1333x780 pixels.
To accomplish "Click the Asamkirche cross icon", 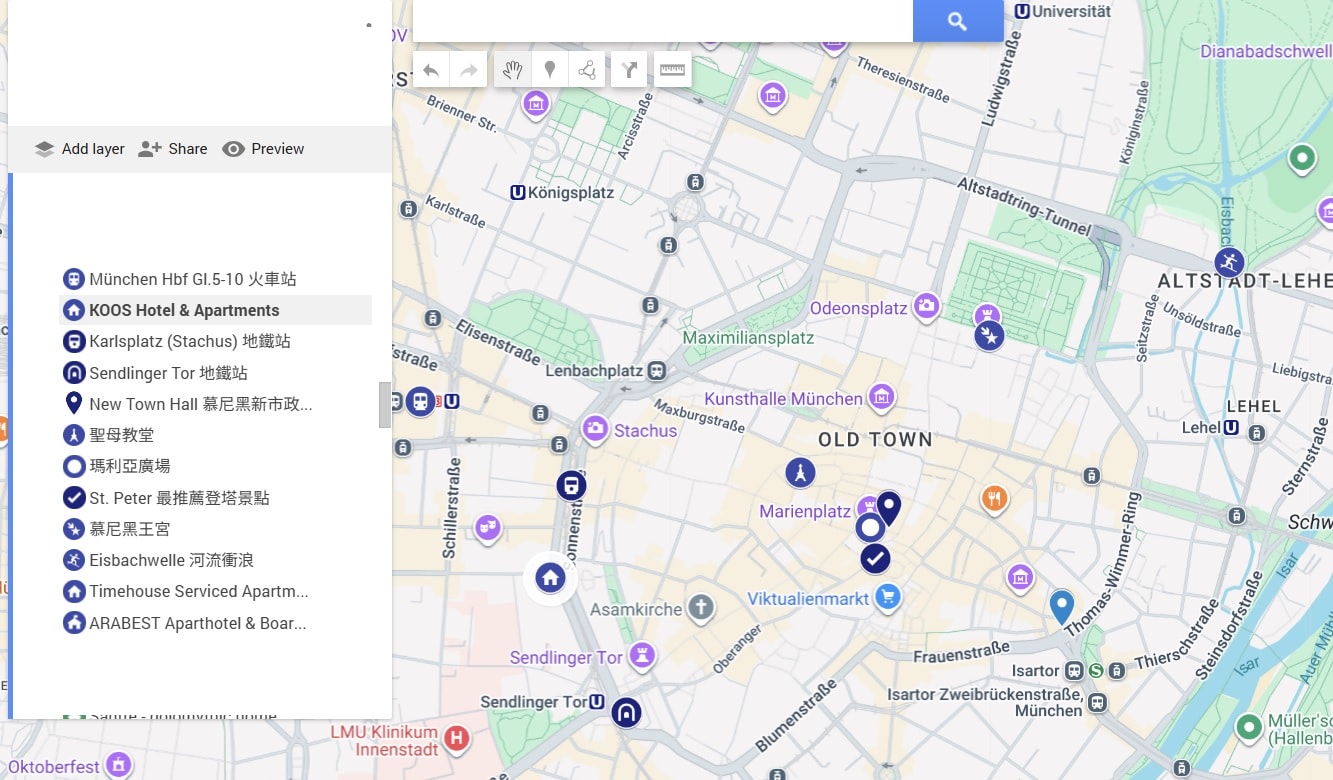I will [x=701, y=608].
